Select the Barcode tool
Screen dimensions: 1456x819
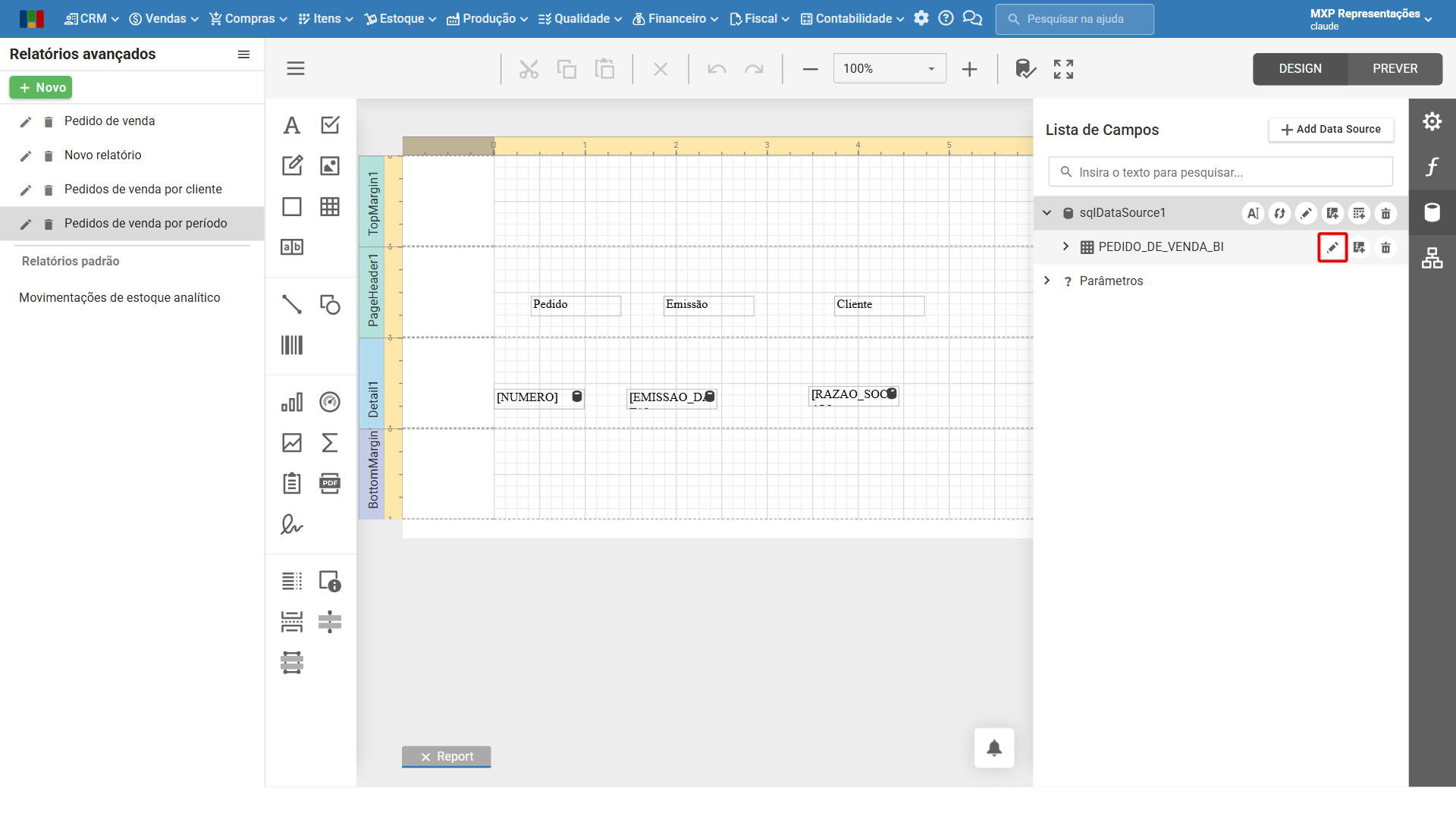[292, 346]
